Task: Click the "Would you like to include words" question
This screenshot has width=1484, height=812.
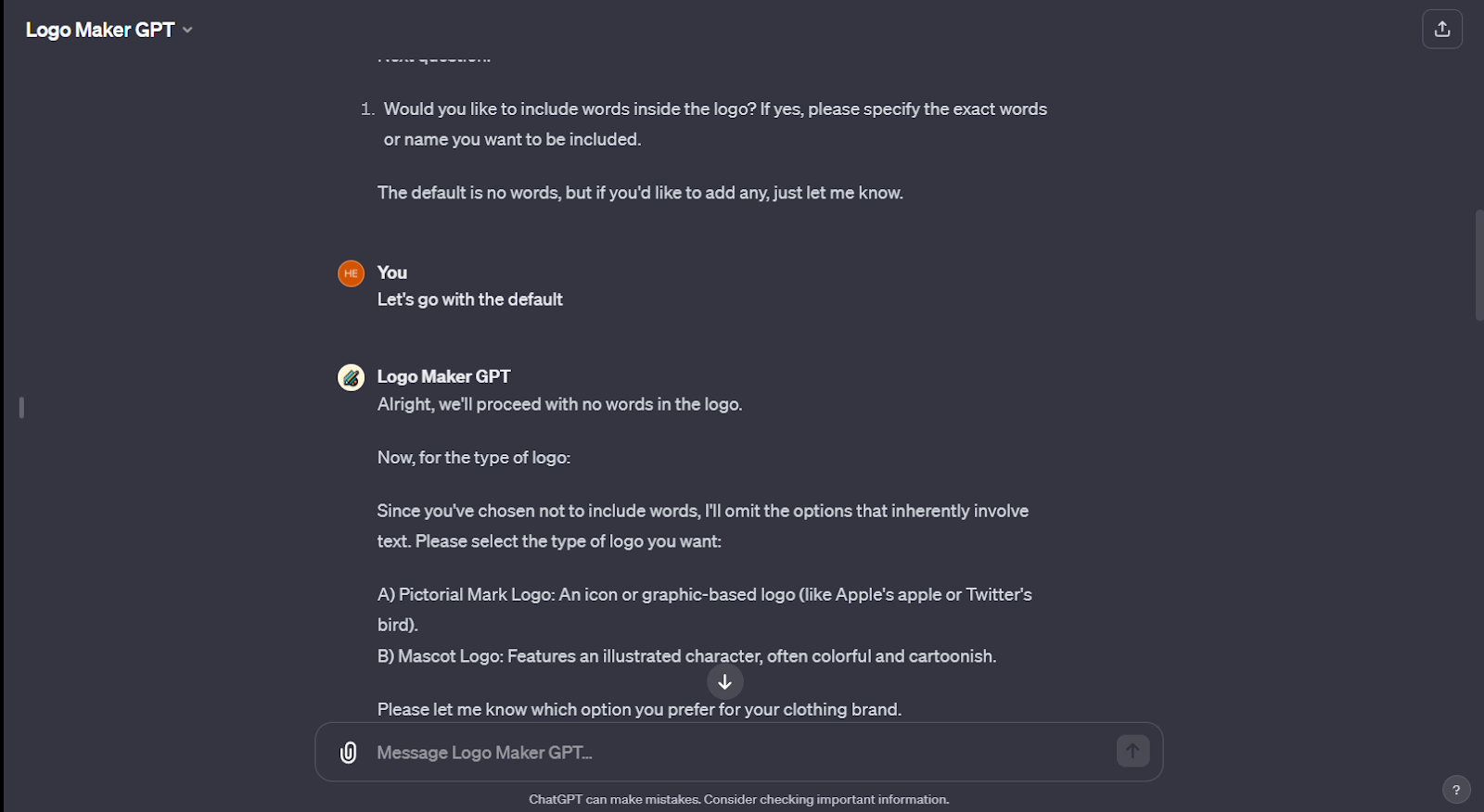Action: [714, 109]
